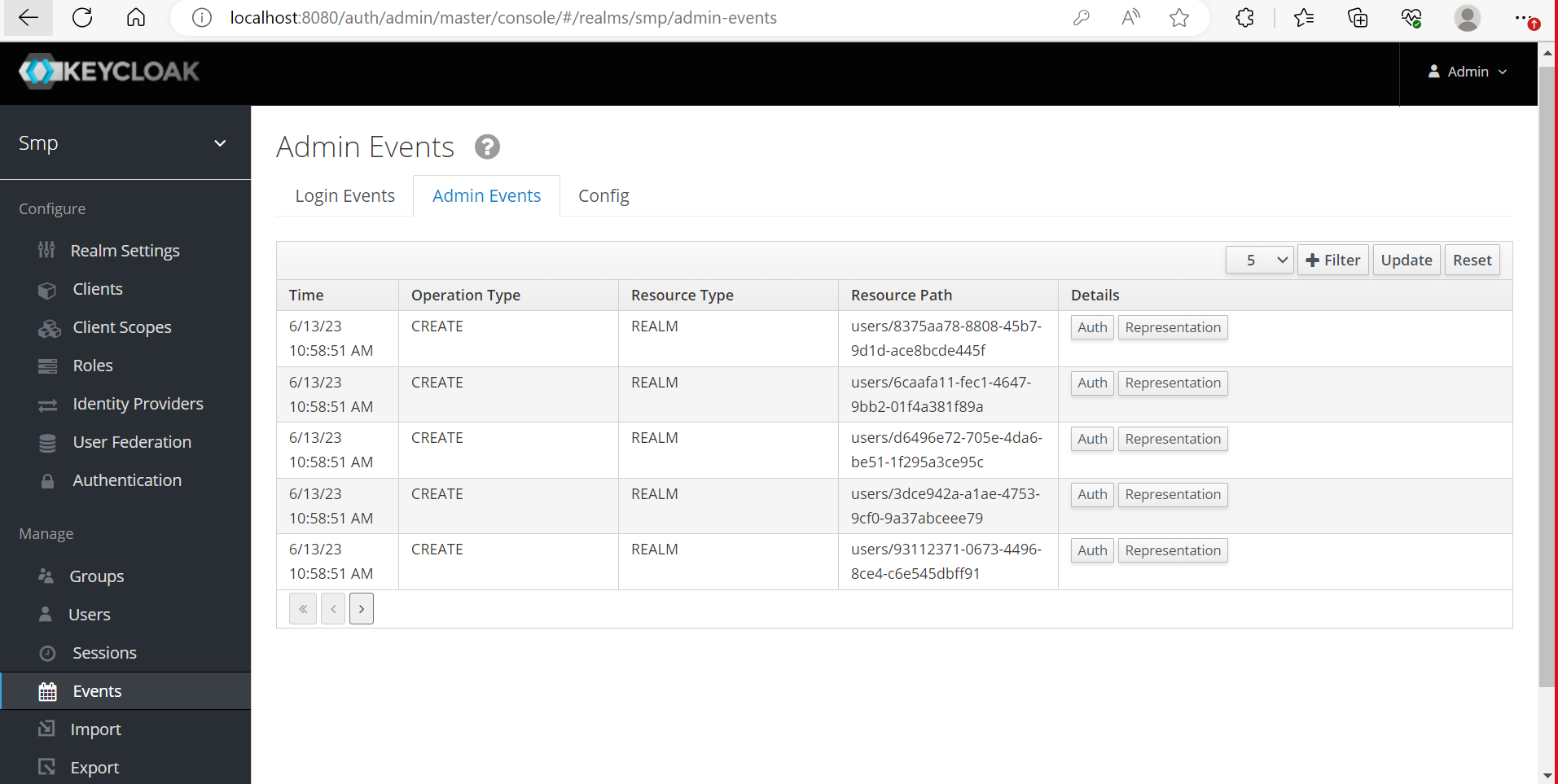Click the browser address bar
Viewport: 1558px width, 784px height.
click(x=570, y=18)
